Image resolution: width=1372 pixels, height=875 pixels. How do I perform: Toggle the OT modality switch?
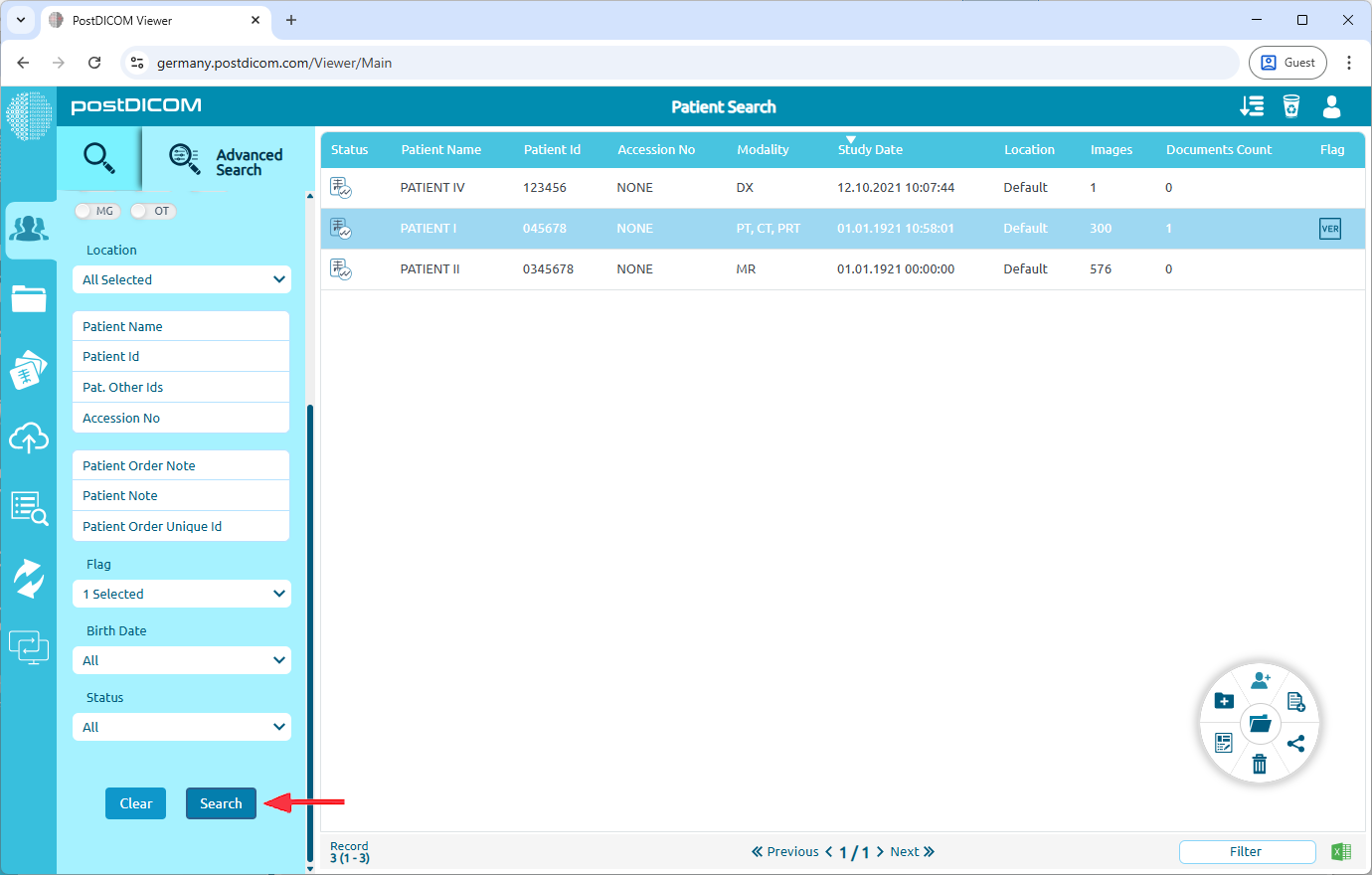153,211
